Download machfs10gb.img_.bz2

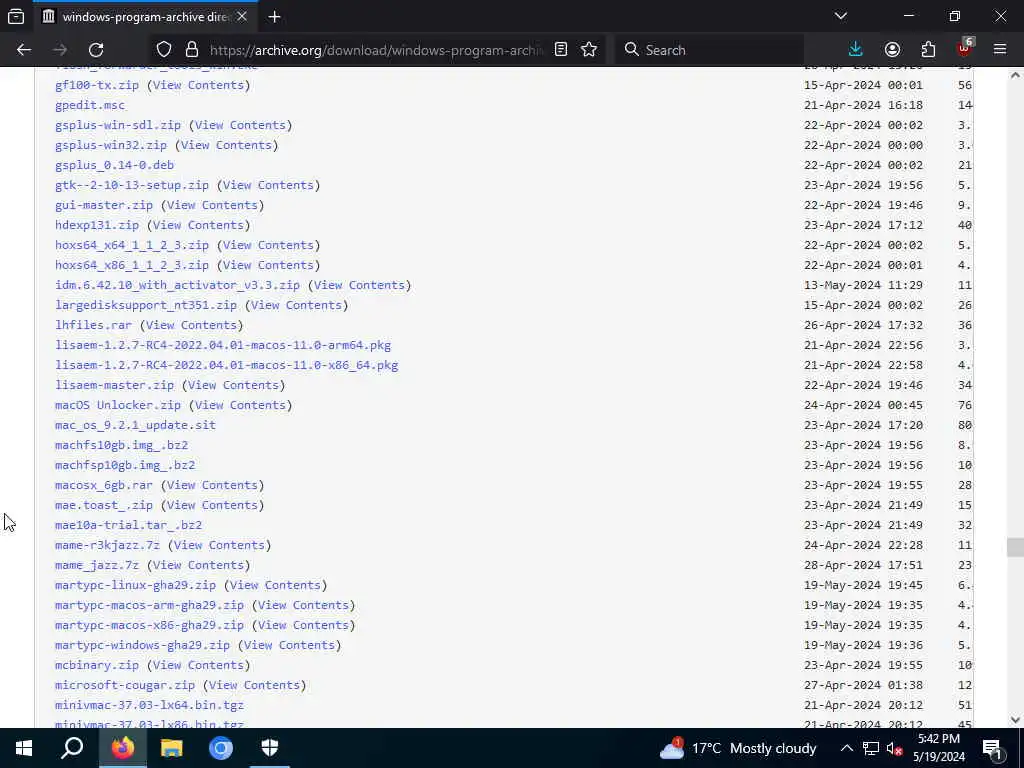pos(121,445)
